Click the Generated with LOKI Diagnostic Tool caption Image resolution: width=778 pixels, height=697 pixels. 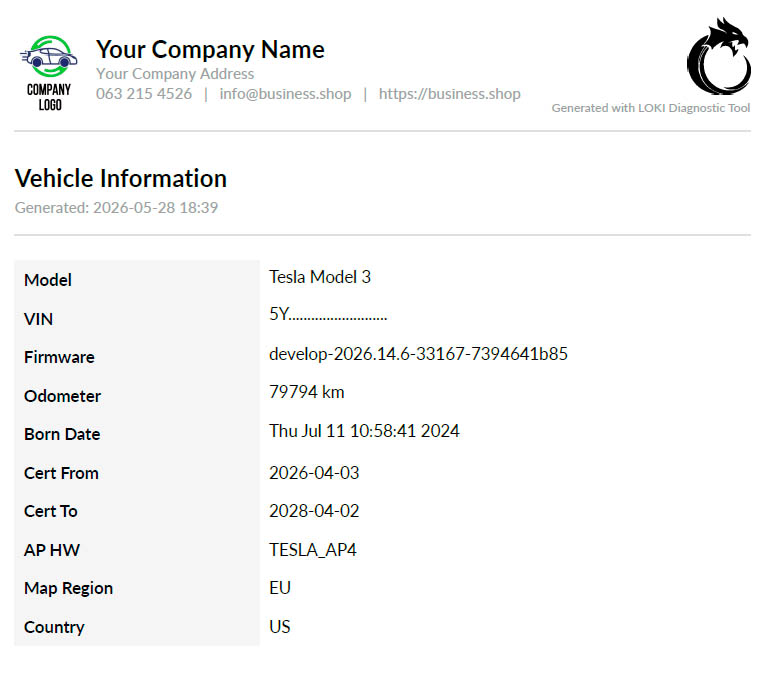pyautogui.click(x=650, y=108)
